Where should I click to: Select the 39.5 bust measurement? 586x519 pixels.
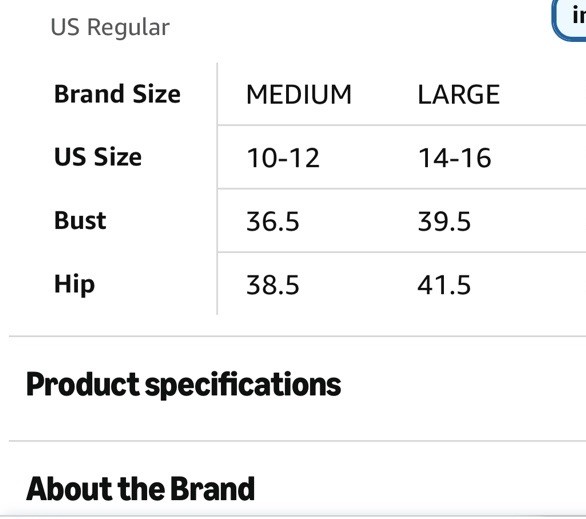point(444,221)
